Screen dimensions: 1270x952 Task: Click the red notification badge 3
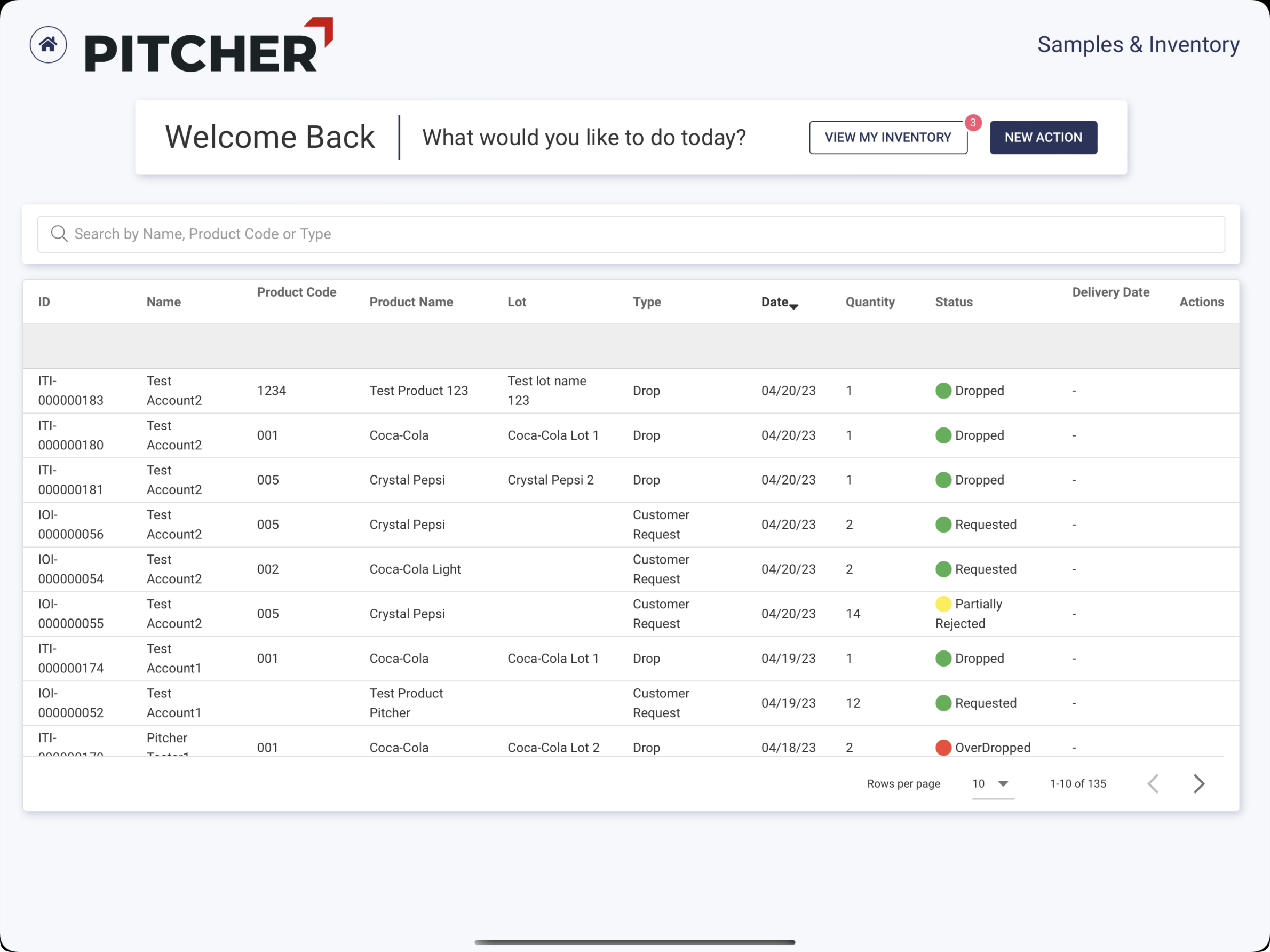pos(973,123)
